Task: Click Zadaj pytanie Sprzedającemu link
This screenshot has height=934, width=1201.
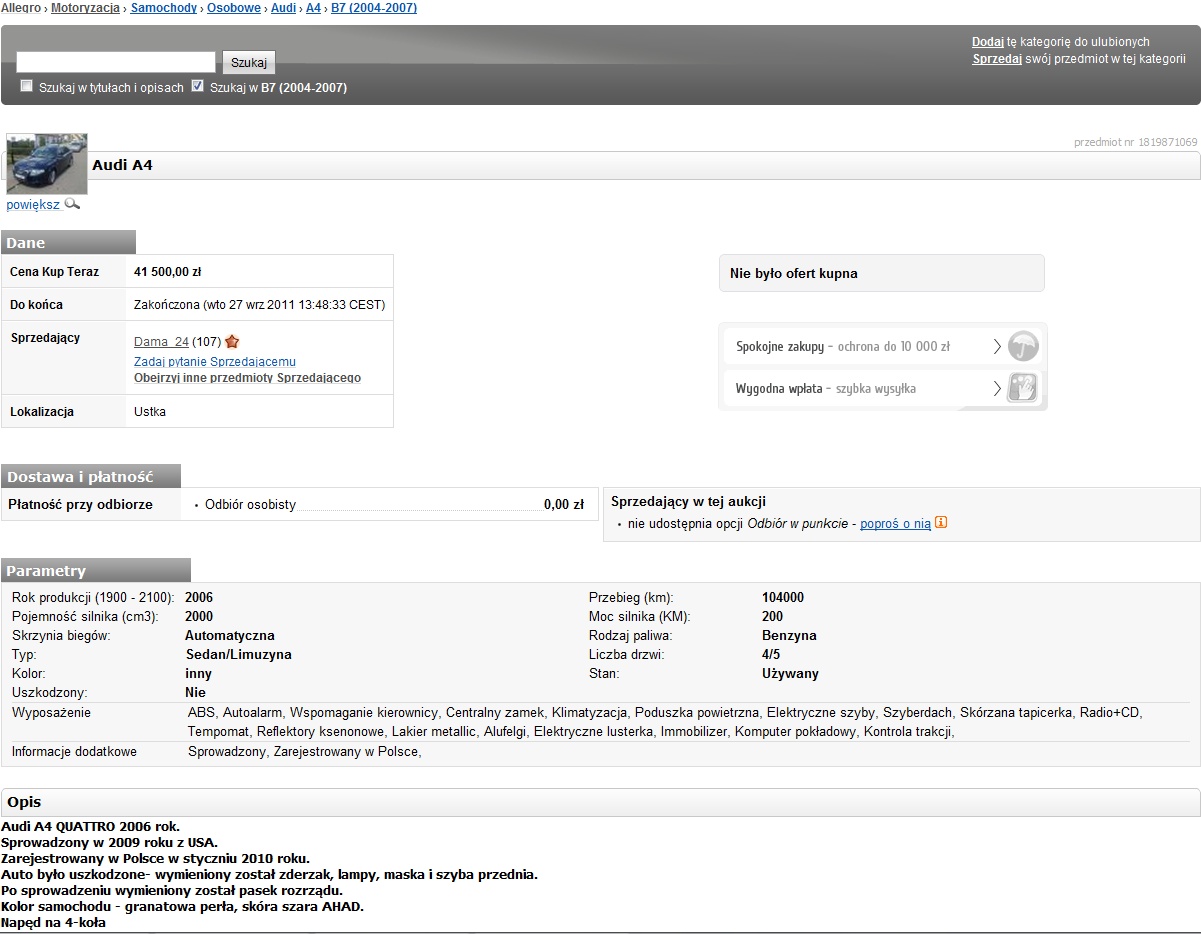Action: pos(215,361)
